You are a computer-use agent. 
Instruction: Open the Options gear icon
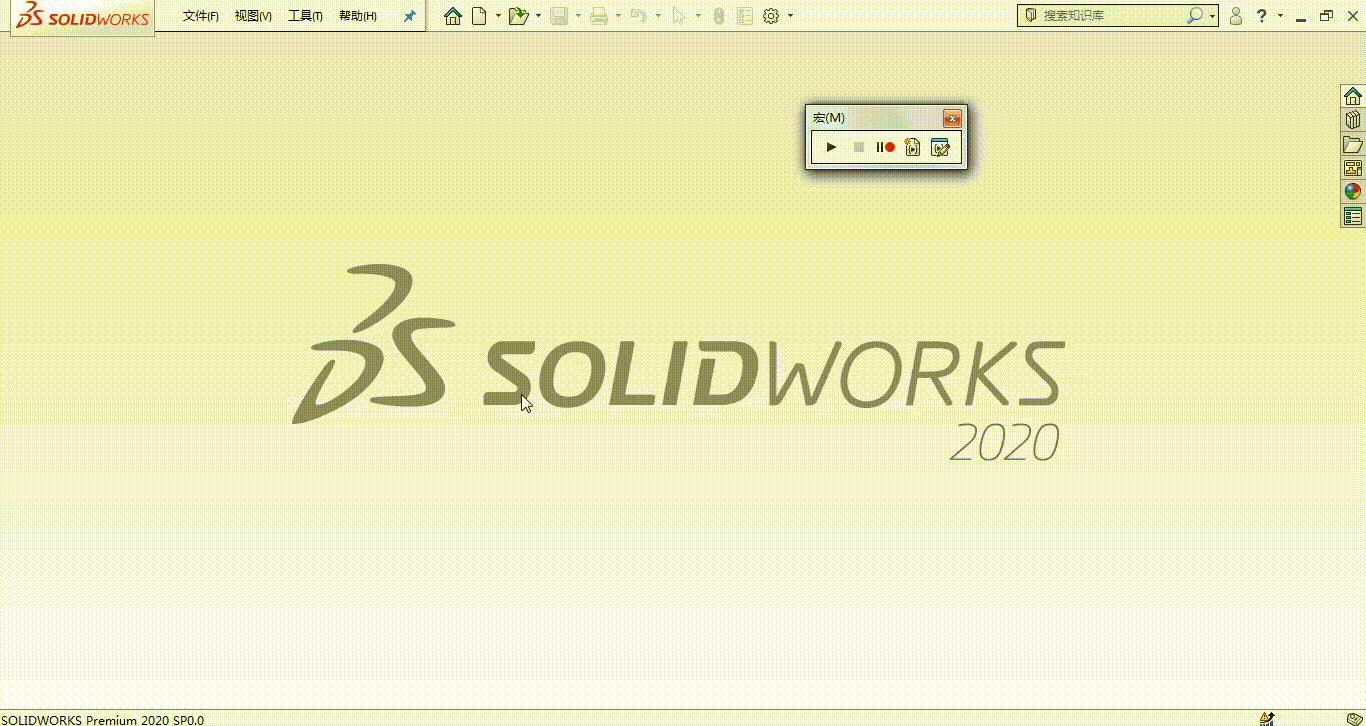point(771,16)
